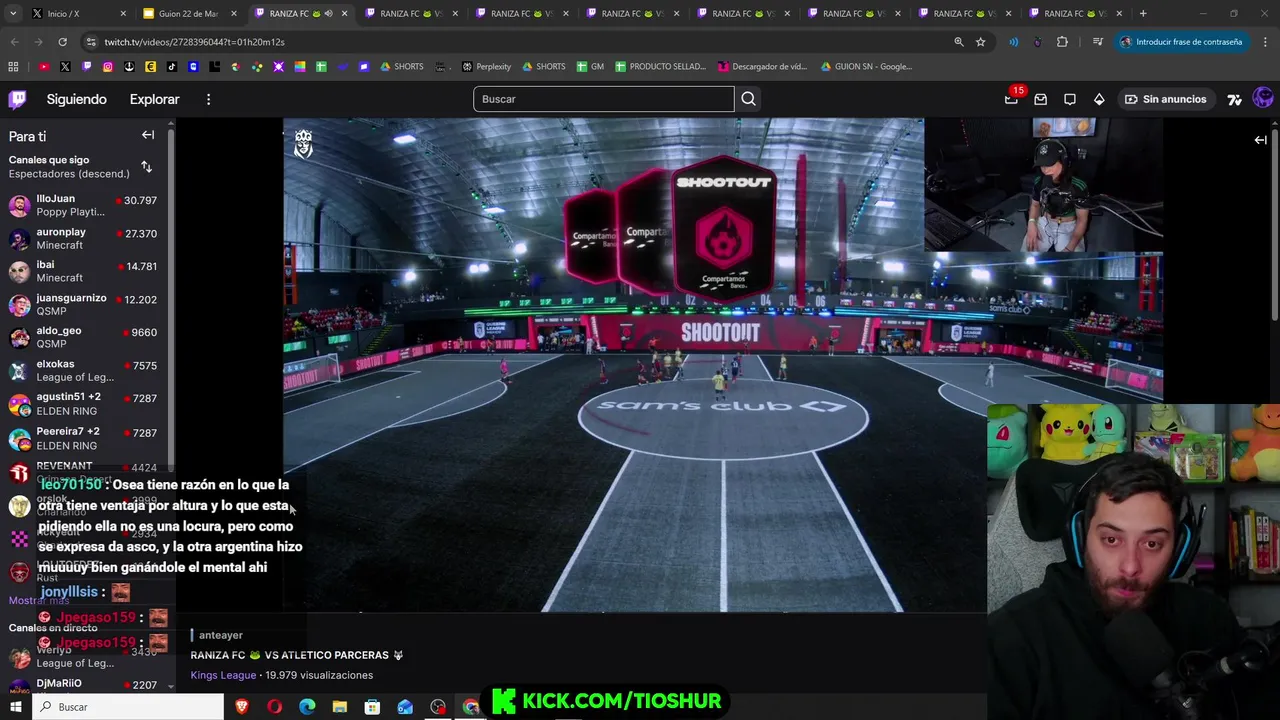Open the tab search dropdown arrow
Viewport: 1280px width, 720px height.
[12, 14]
